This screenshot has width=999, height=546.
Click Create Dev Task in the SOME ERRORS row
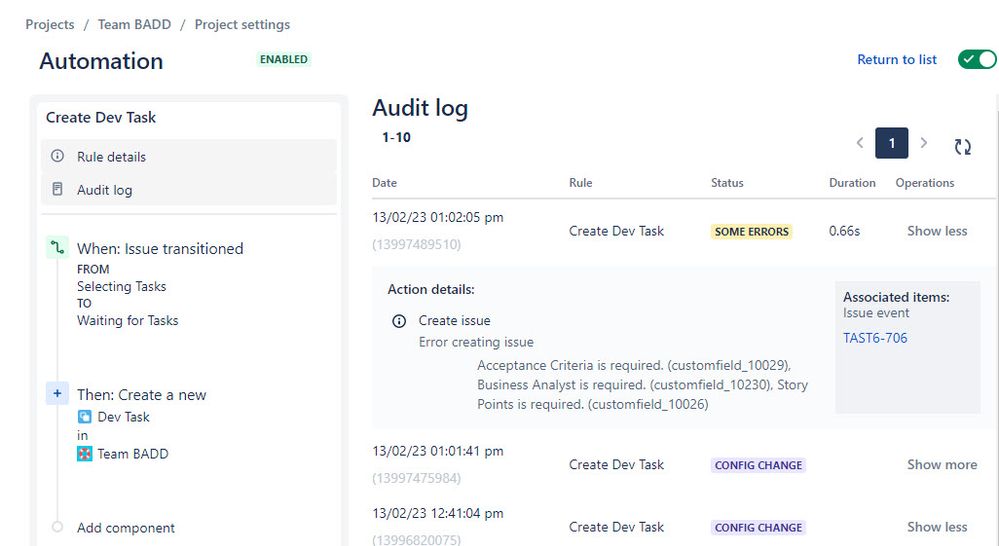click(x=616, y=231)
